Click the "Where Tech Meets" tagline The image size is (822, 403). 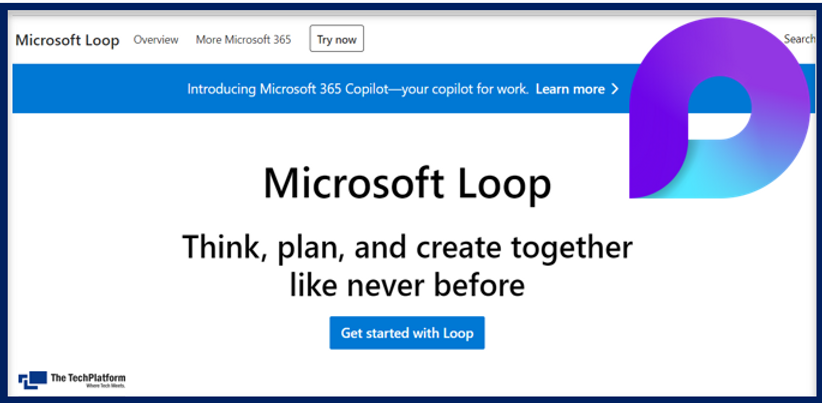(x=103, y=386)
